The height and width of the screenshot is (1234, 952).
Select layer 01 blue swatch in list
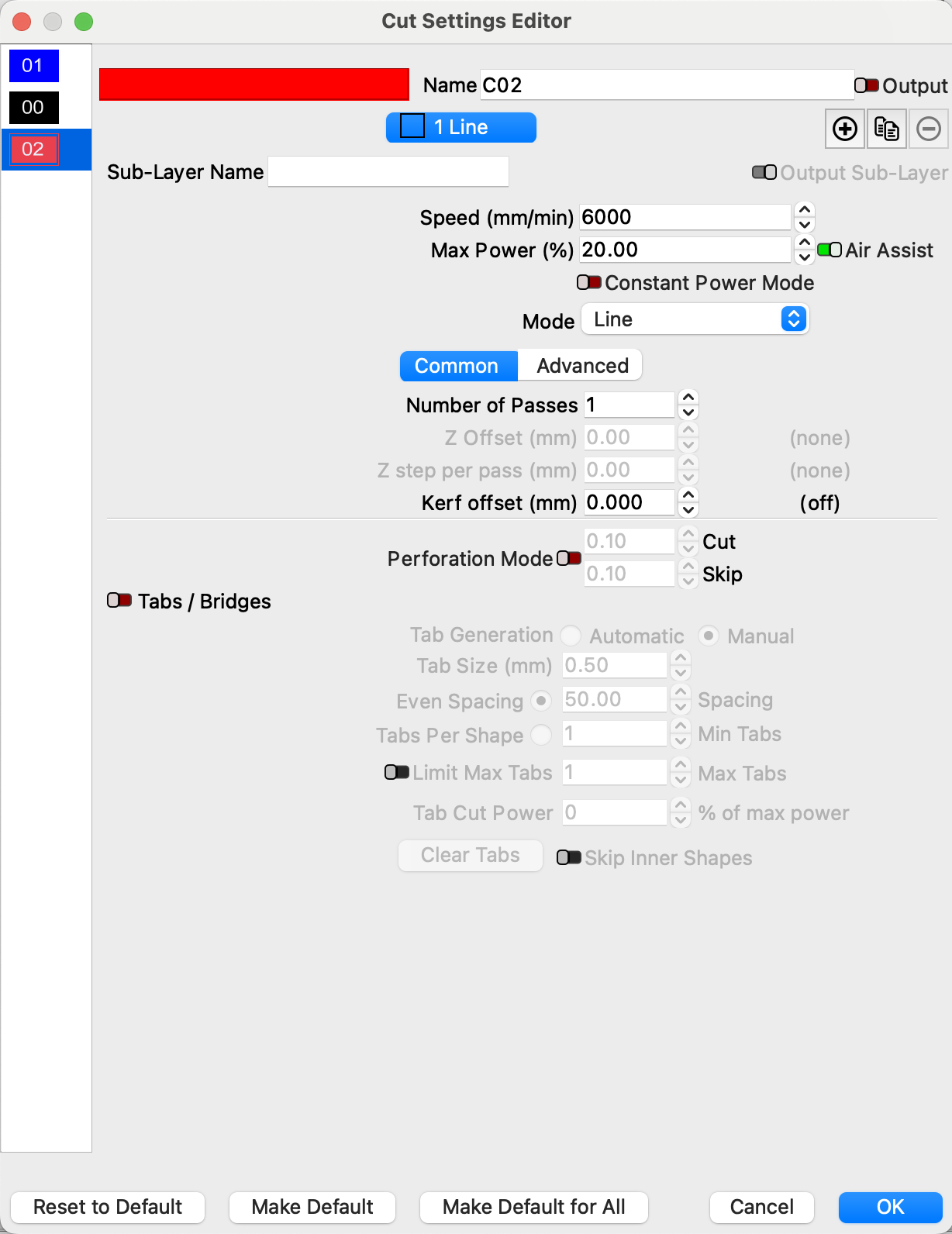(33, 66)
